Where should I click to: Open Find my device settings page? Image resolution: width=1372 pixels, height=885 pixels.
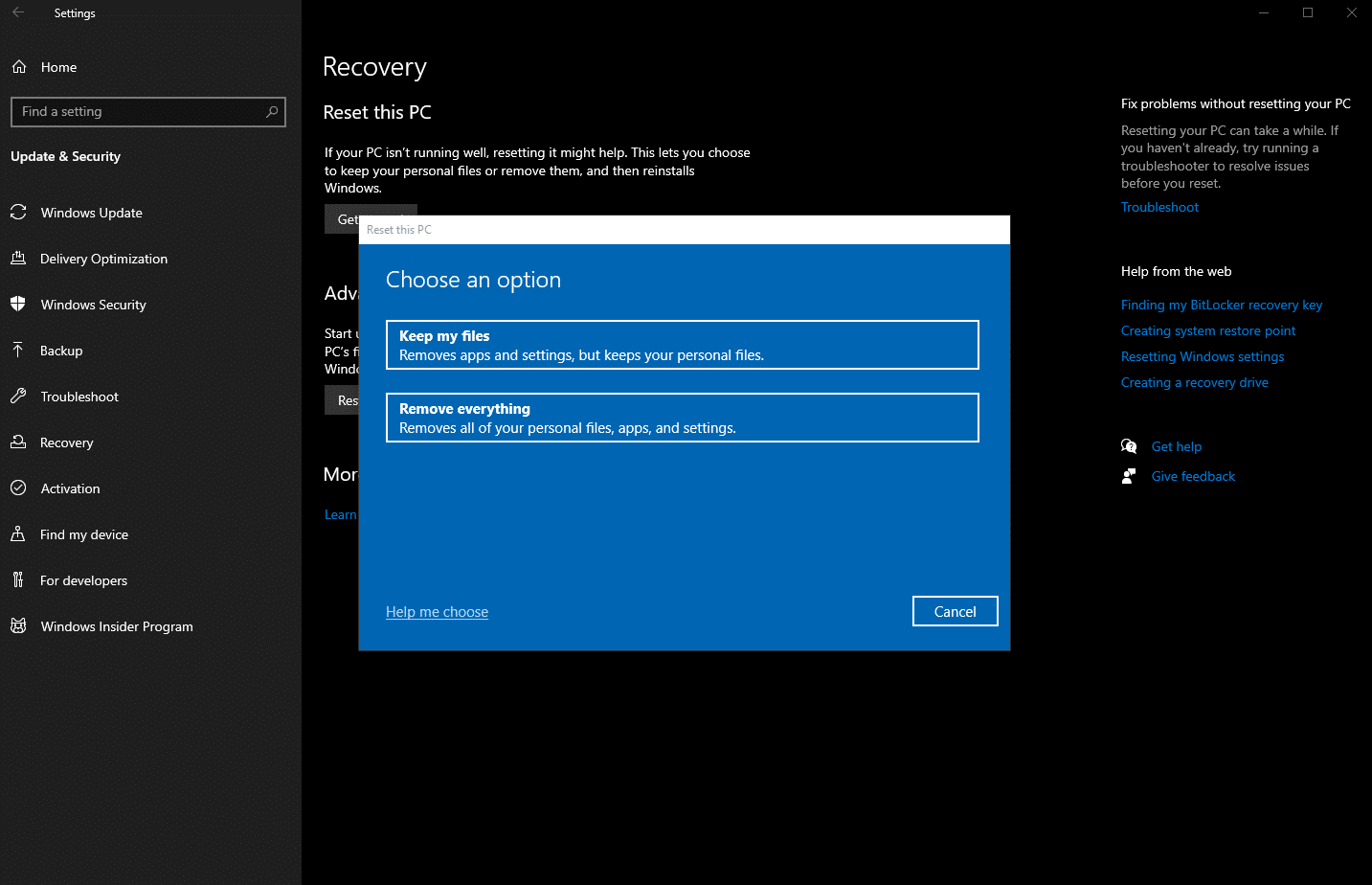pos(84,534)
